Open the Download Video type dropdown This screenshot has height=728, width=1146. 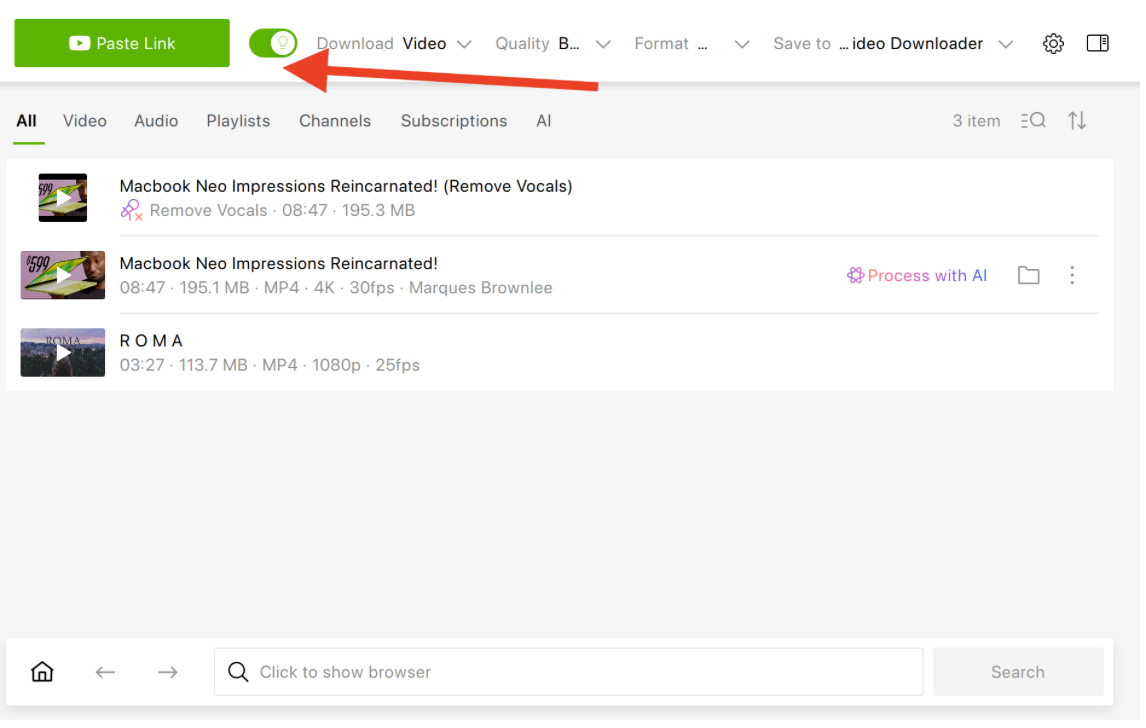pos(395,44)
